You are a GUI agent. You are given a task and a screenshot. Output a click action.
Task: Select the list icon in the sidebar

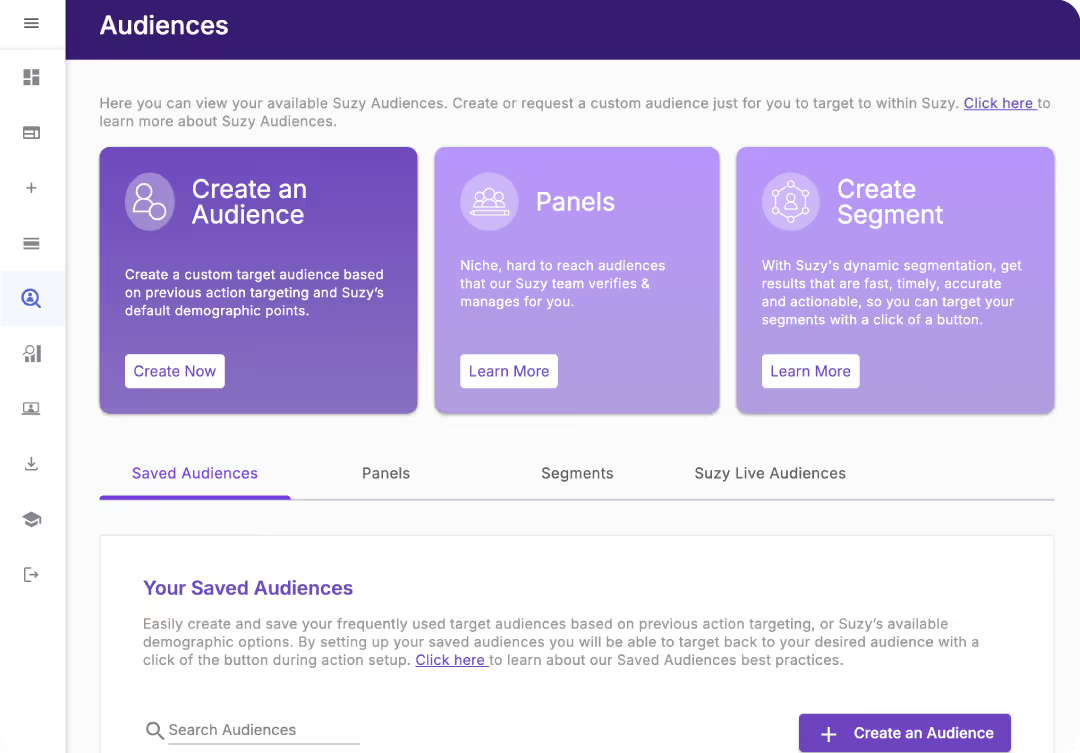(x=31, y=243)
